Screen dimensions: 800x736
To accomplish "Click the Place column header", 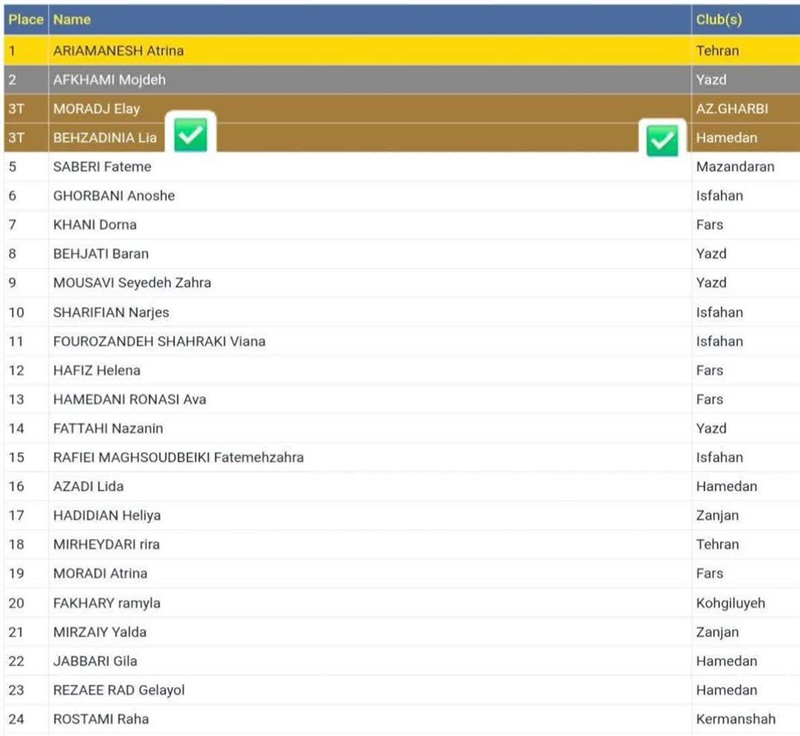I will [x=25, y=19].
